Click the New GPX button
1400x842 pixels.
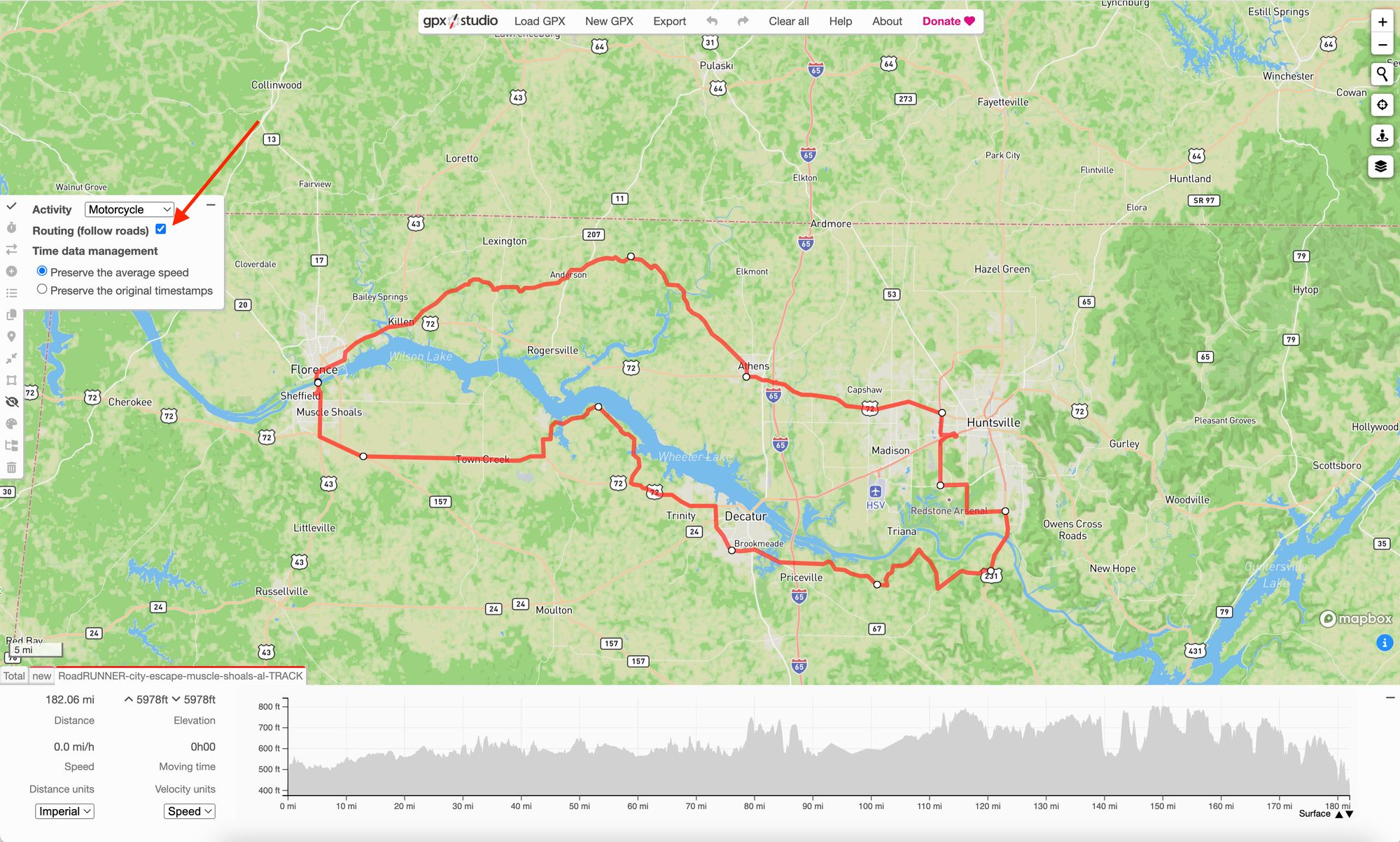coord(608,20)
